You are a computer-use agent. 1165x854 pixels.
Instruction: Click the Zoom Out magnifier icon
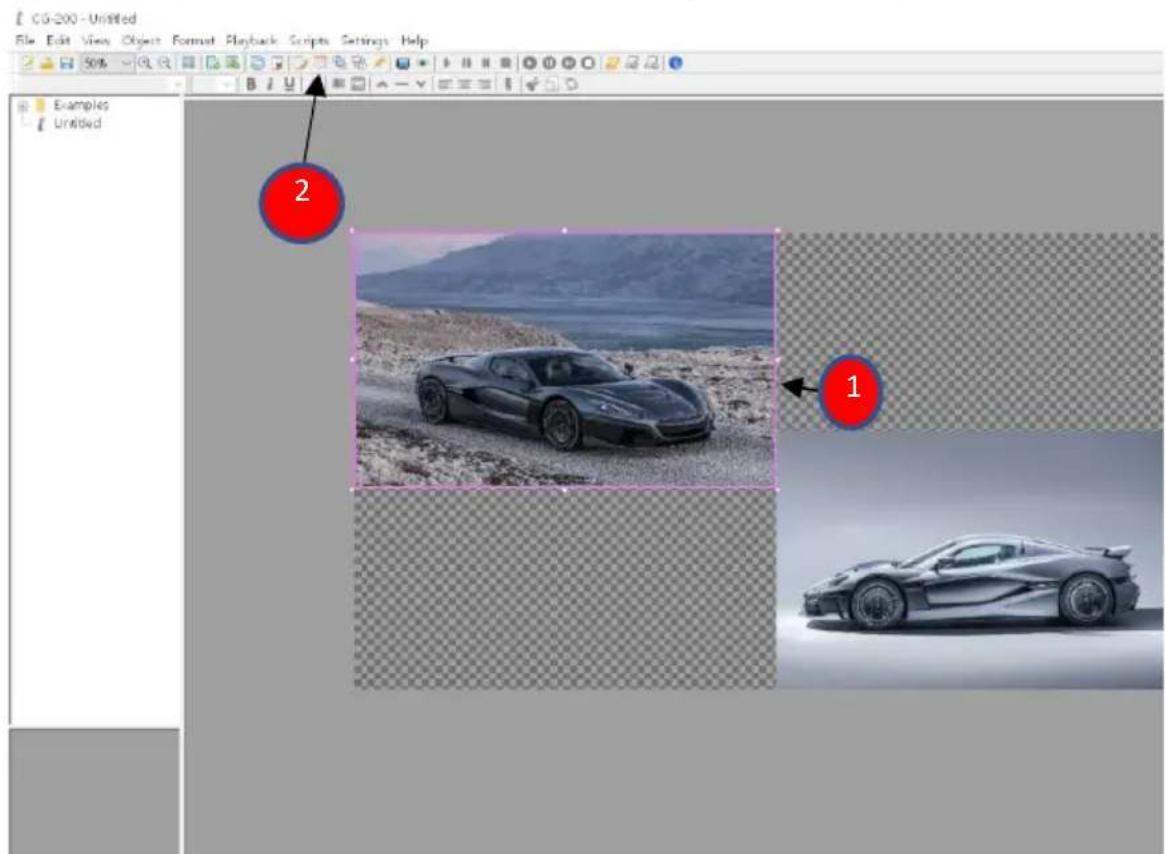[165, 63]
